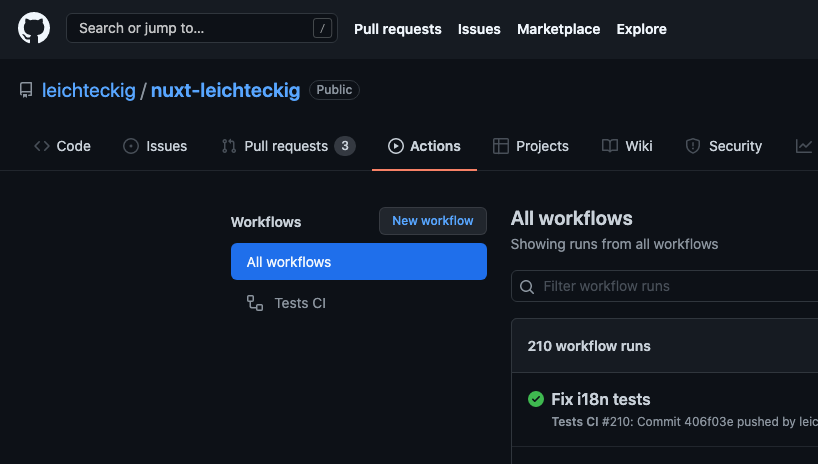Viewport: 818px width, 464px height.
Task: Click the filter search magnifier icon
Action: click(527, 287)
